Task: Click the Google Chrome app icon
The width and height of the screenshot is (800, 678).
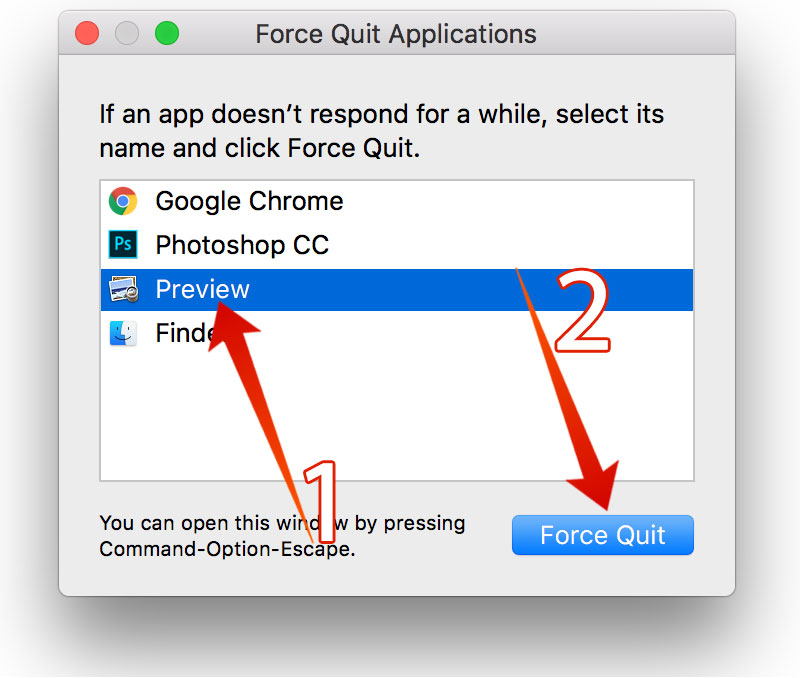Action: point(123,201)
